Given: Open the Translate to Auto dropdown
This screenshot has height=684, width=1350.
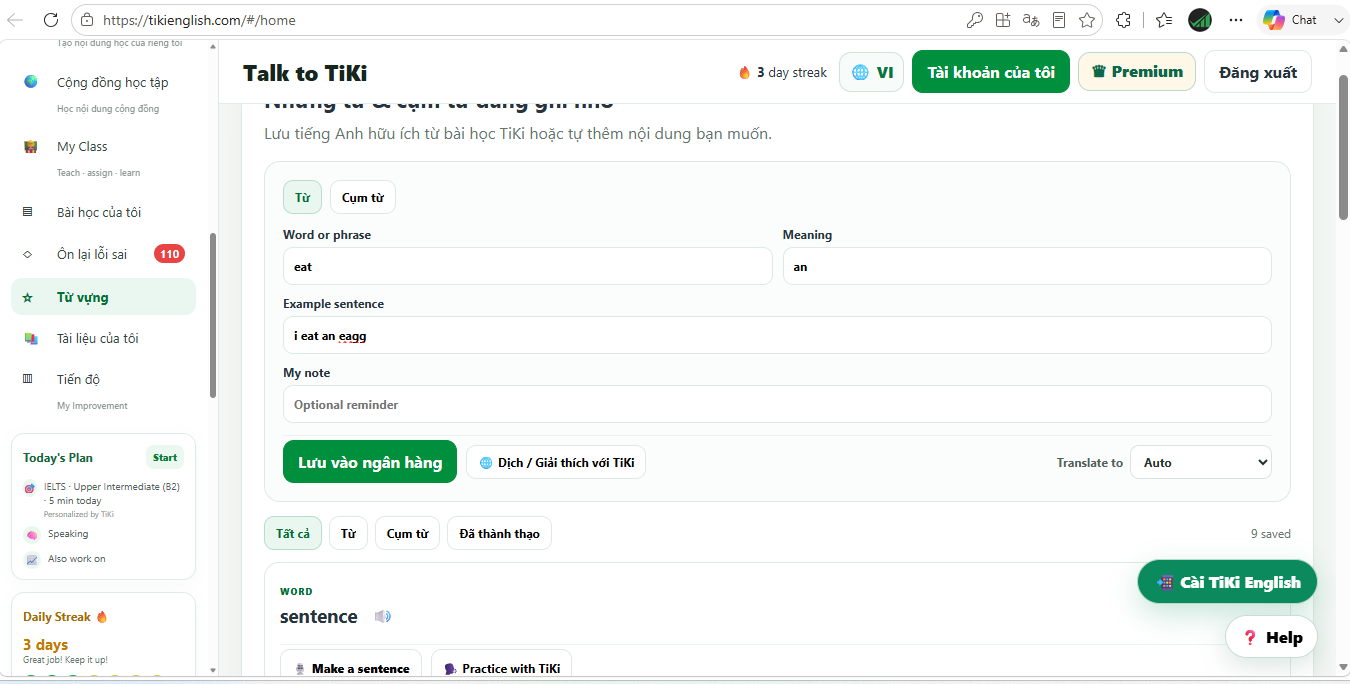Looking at the screenshot, I should pos(1201,462).
